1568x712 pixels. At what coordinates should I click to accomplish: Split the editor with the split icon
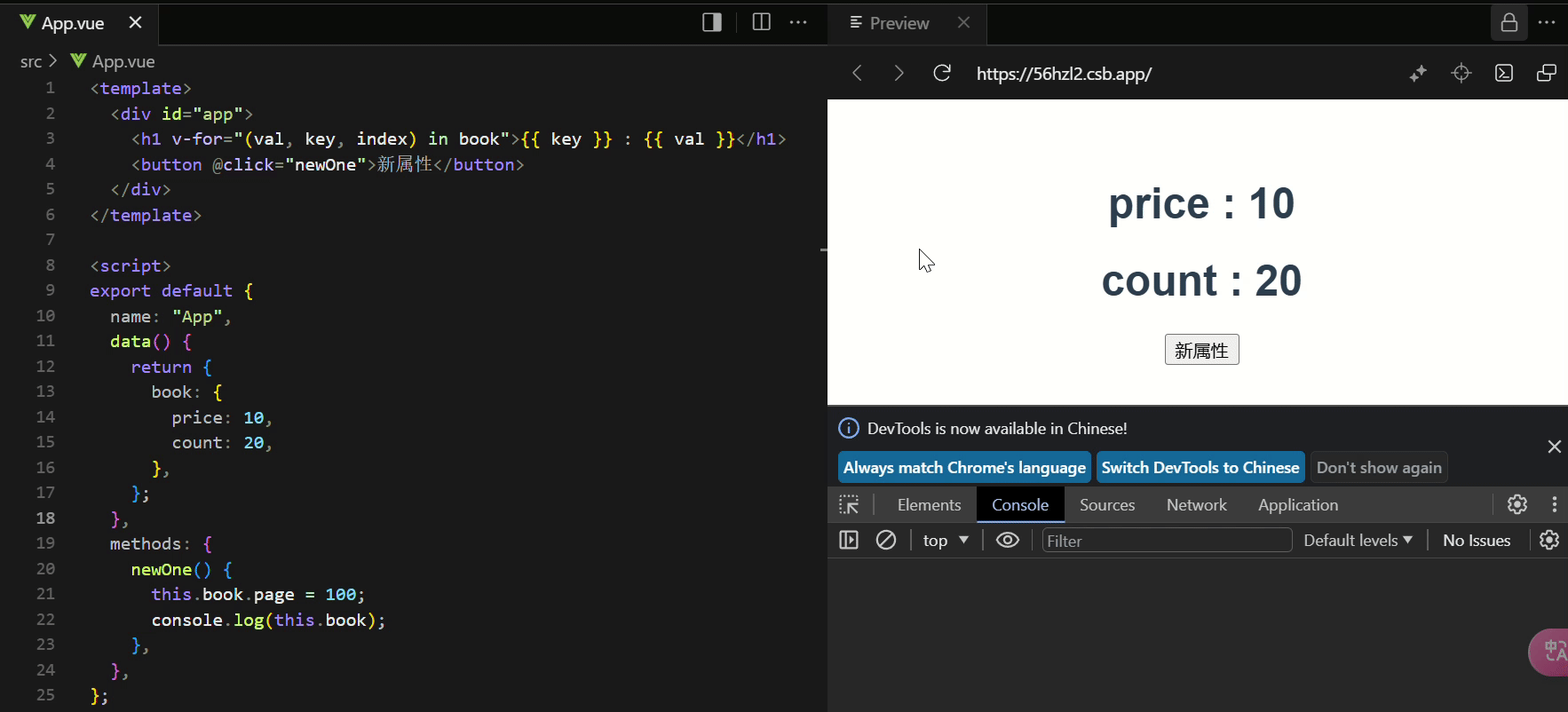pyautogui.click(x=761, y=22)
